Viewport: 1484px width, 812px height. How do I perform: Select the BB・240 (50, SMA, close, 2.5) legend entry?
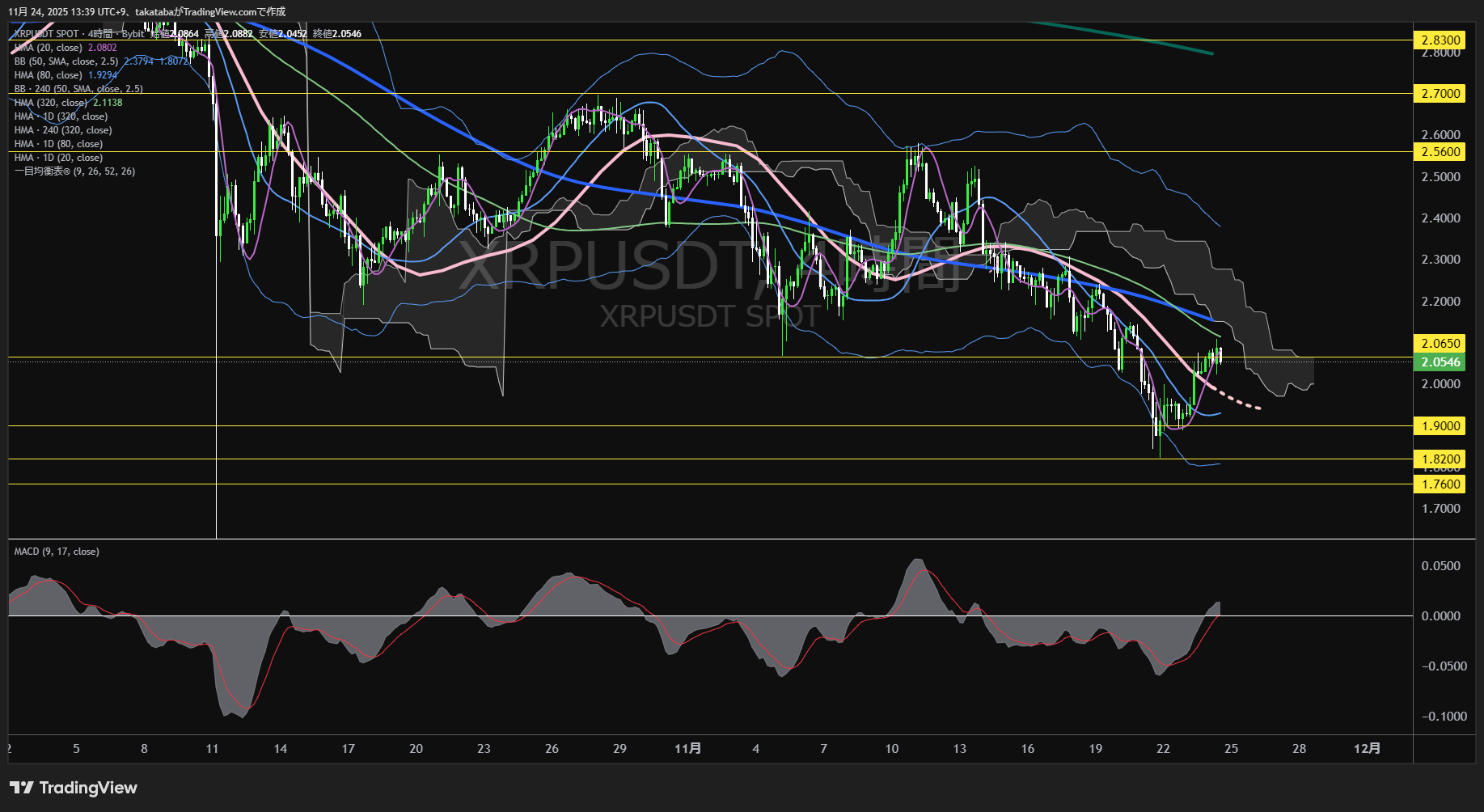[x=77, y=88]
